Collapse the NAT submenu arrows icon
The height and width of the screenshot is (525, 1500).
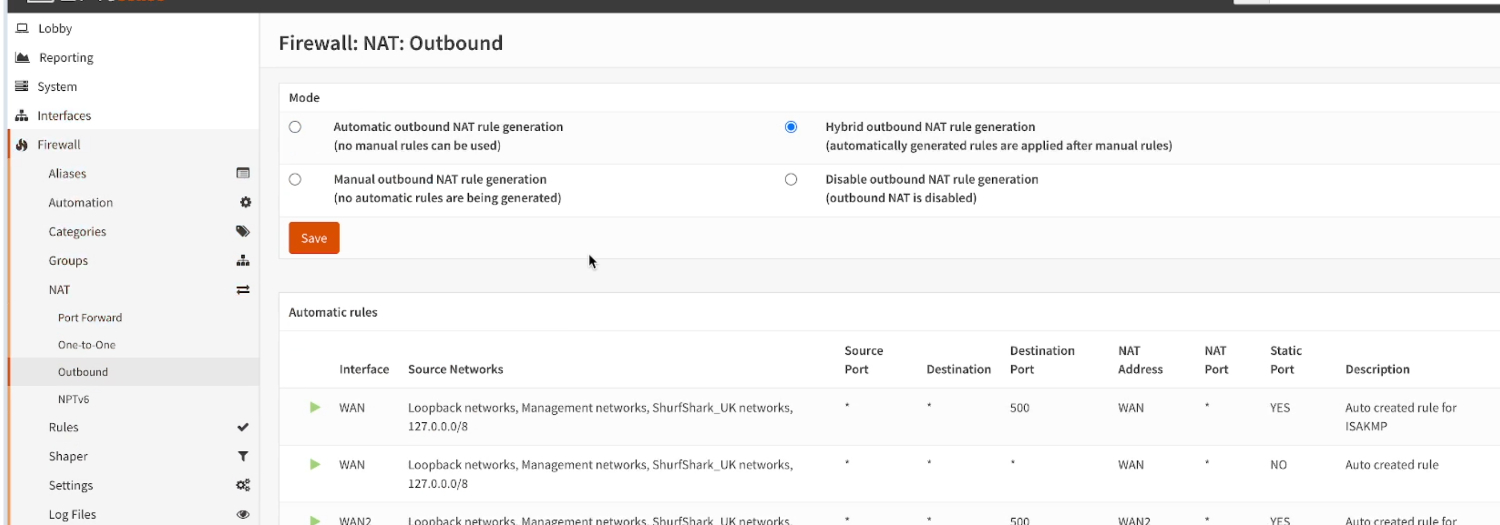click(x=243, y=290)
